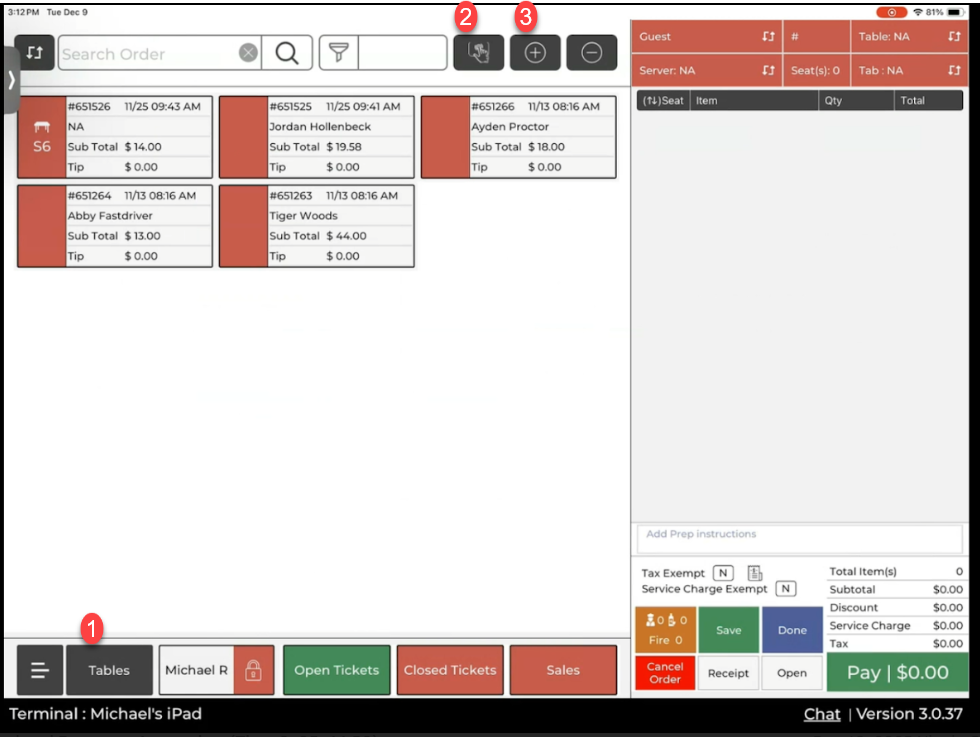Click the lock icon beside Michael R

click(x=253, y=670)
